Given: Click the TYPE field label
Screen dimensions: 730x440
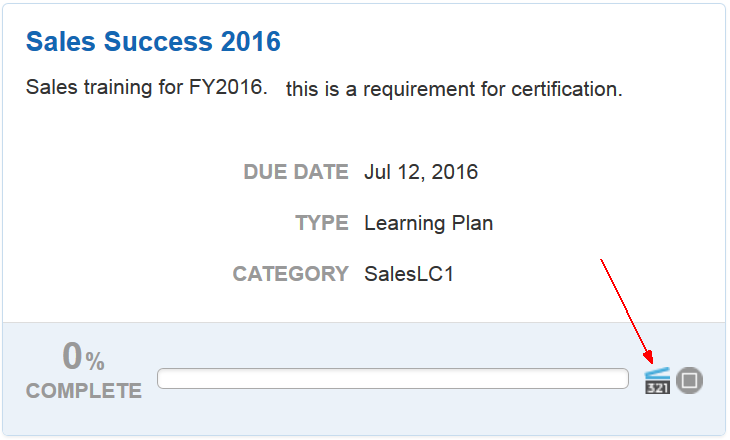Looking at the screenshot, I should point(322,223).
